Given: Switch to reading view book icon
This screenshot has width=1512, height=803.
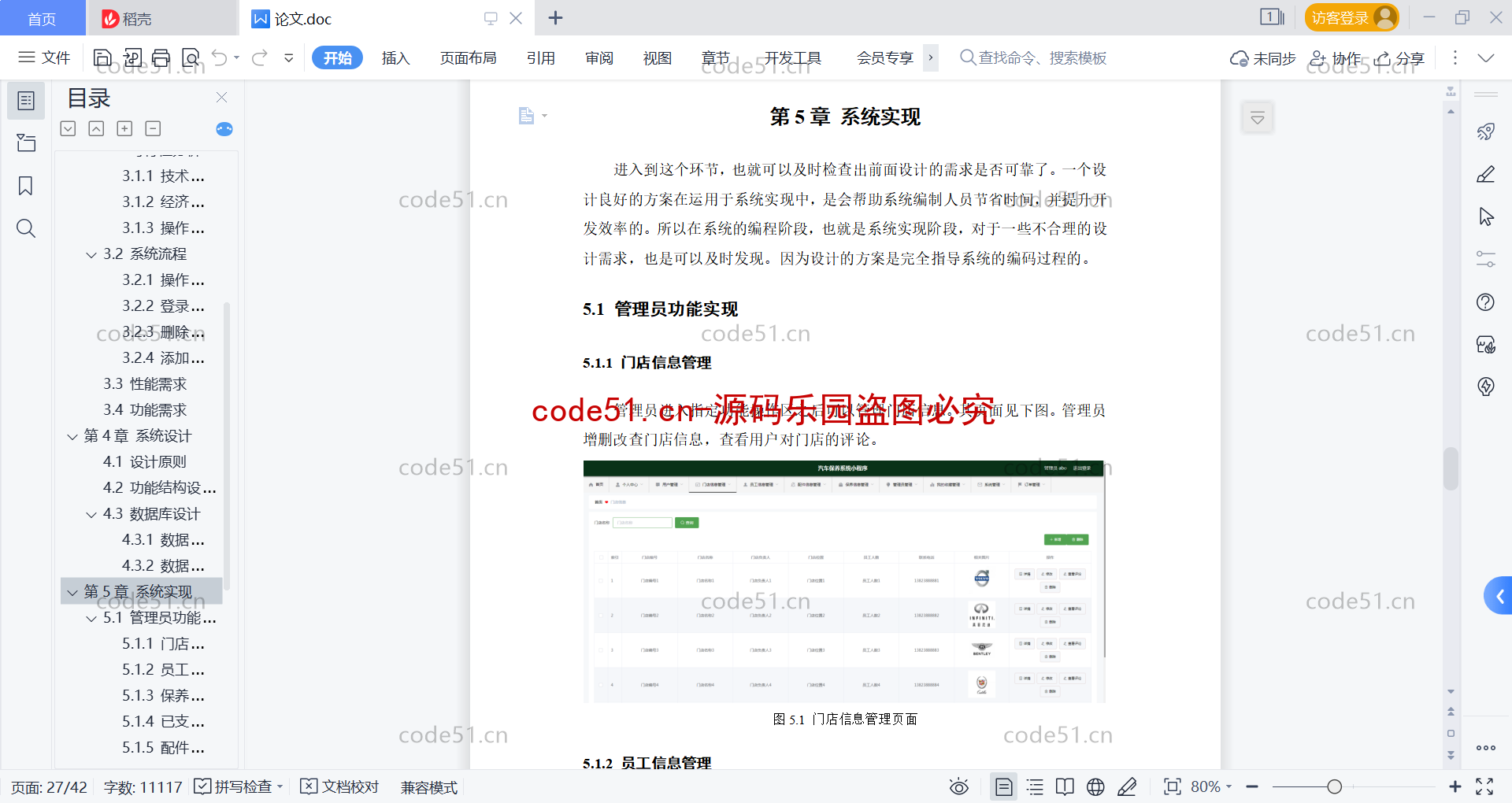Looking at the screenshot, I should 1065,786.
